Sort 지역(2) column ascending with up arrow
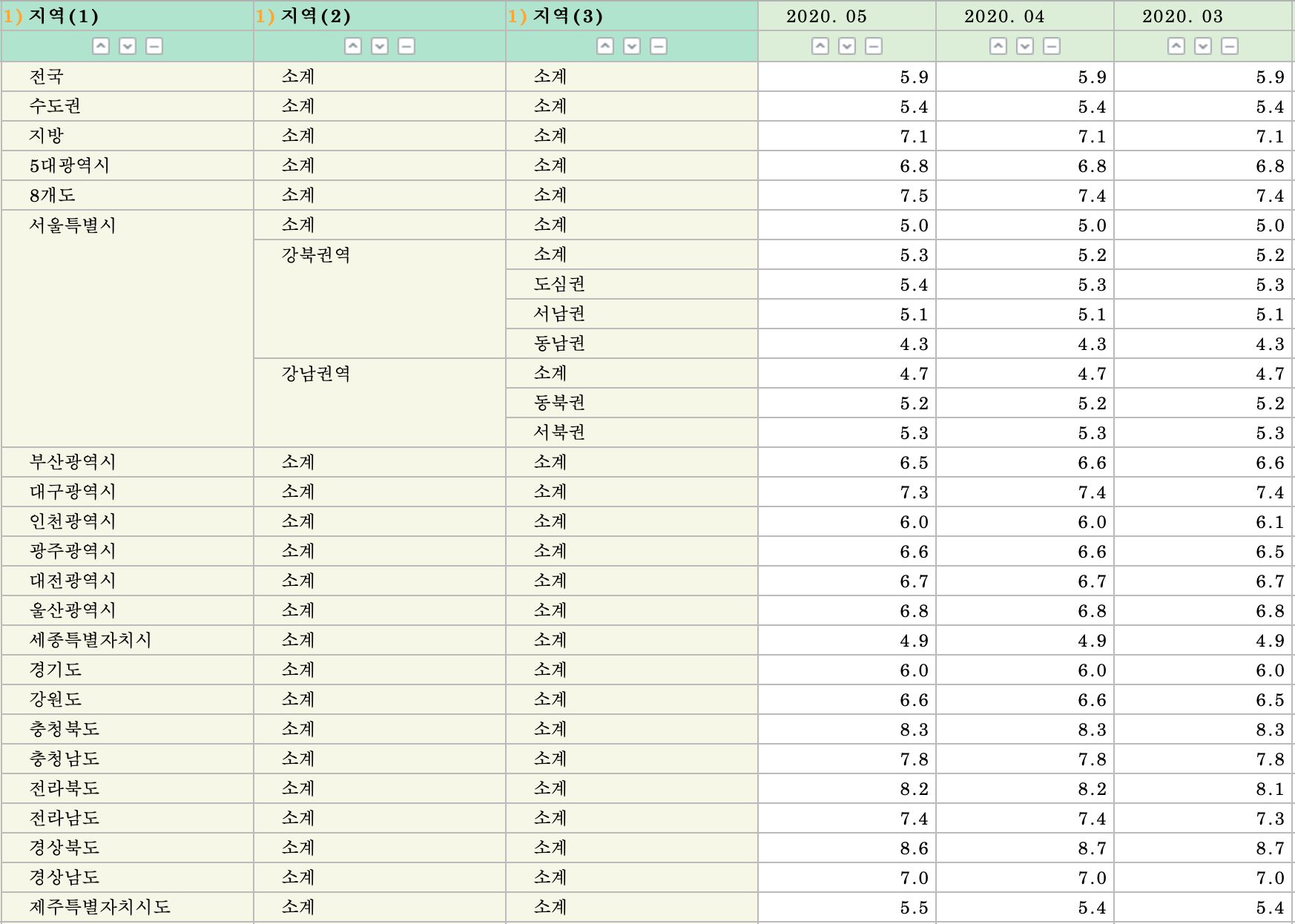This screenshot has height=924, width=1295. pyautogui.click(x=353, y=46)
